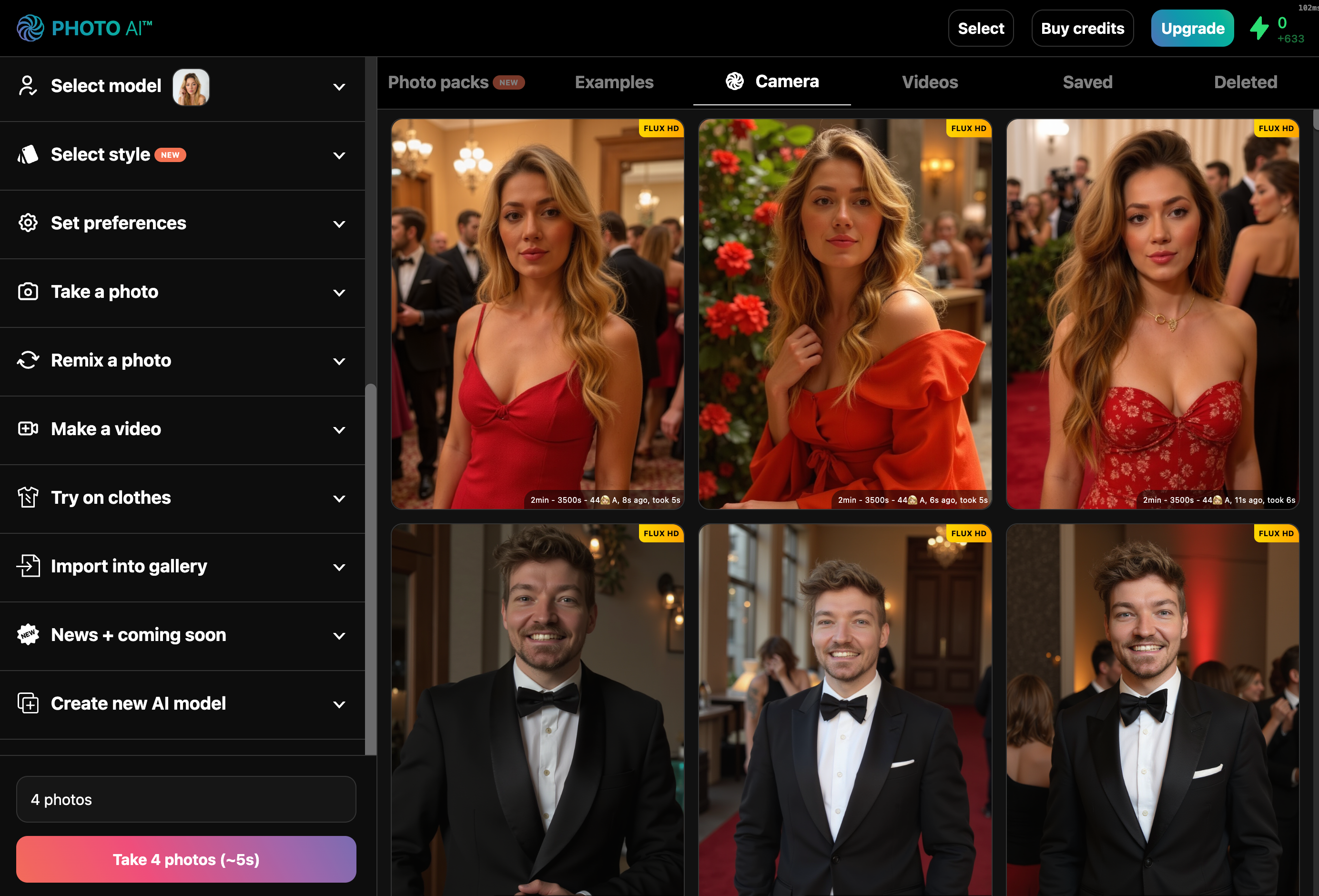Switch to the Saved tab

pyautogui.click(x=1087, y=82)
